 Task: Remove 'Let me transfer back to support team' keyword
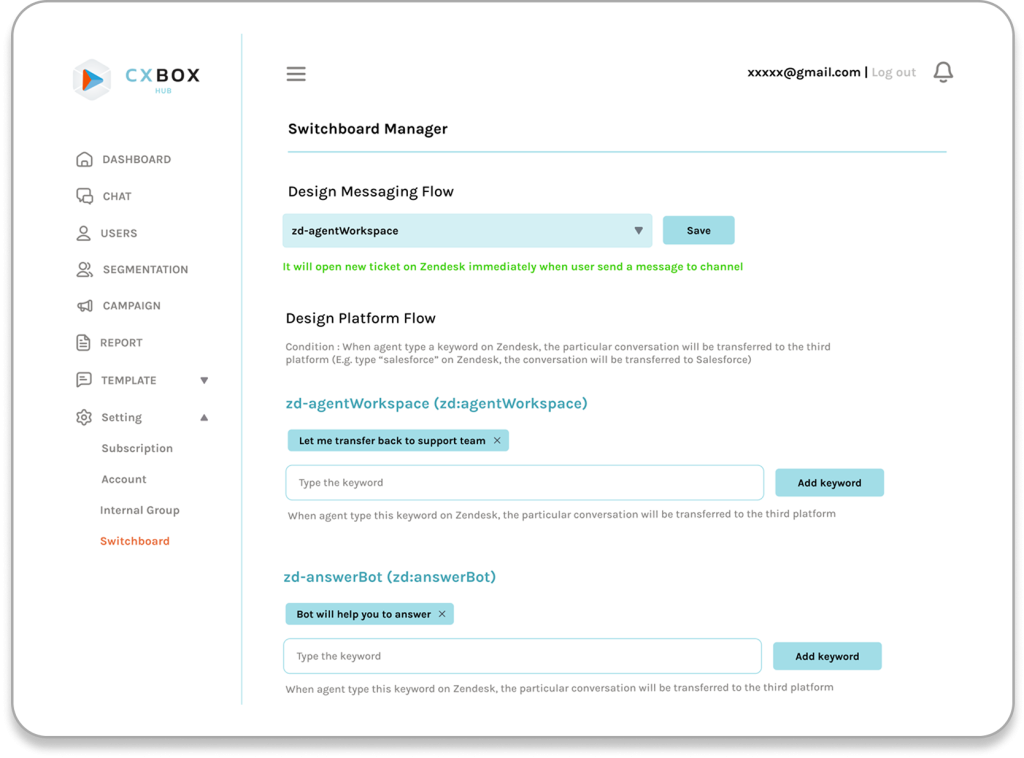click(497, 441)
